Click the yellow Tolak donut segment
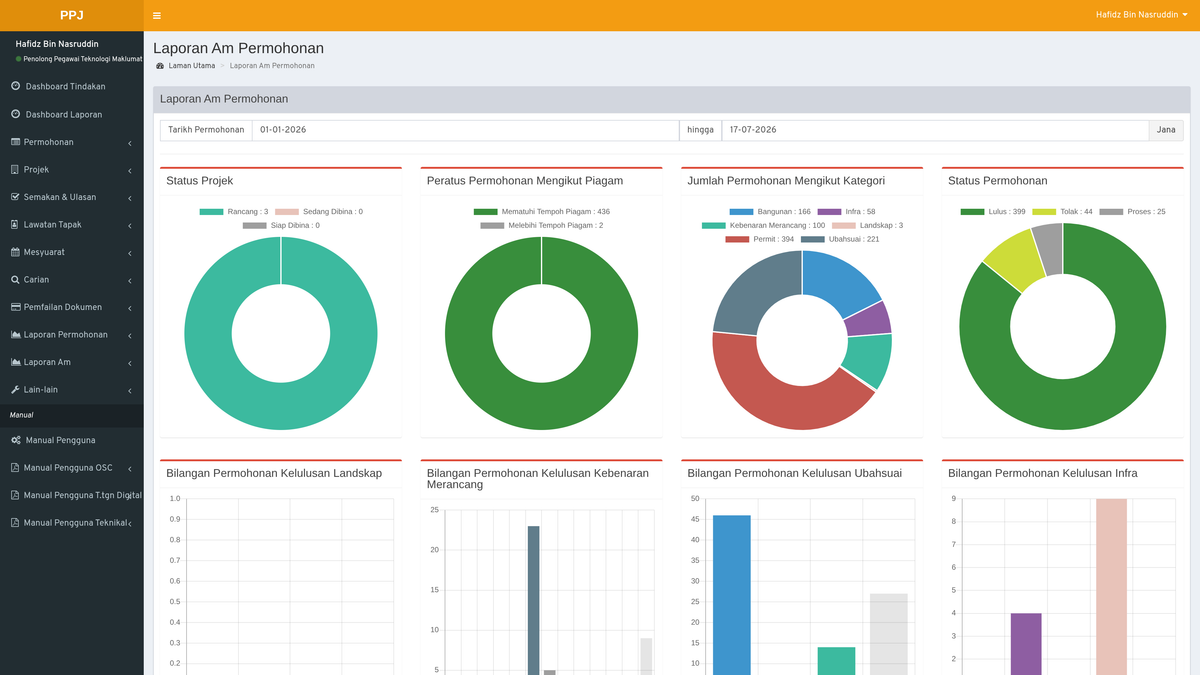 1014,258
